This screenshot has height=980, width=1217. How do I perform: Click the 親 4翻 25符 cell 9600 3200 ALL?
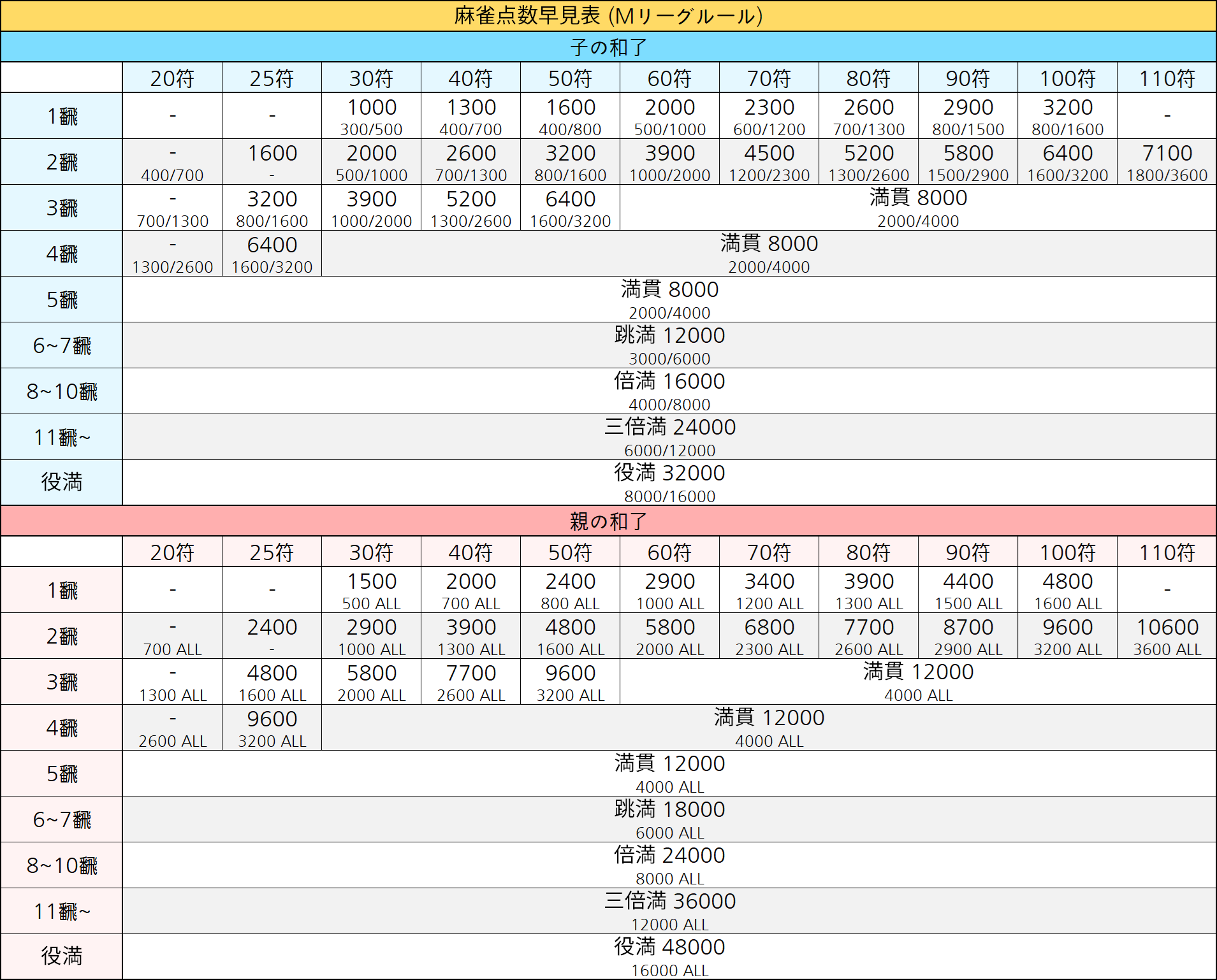272,728
